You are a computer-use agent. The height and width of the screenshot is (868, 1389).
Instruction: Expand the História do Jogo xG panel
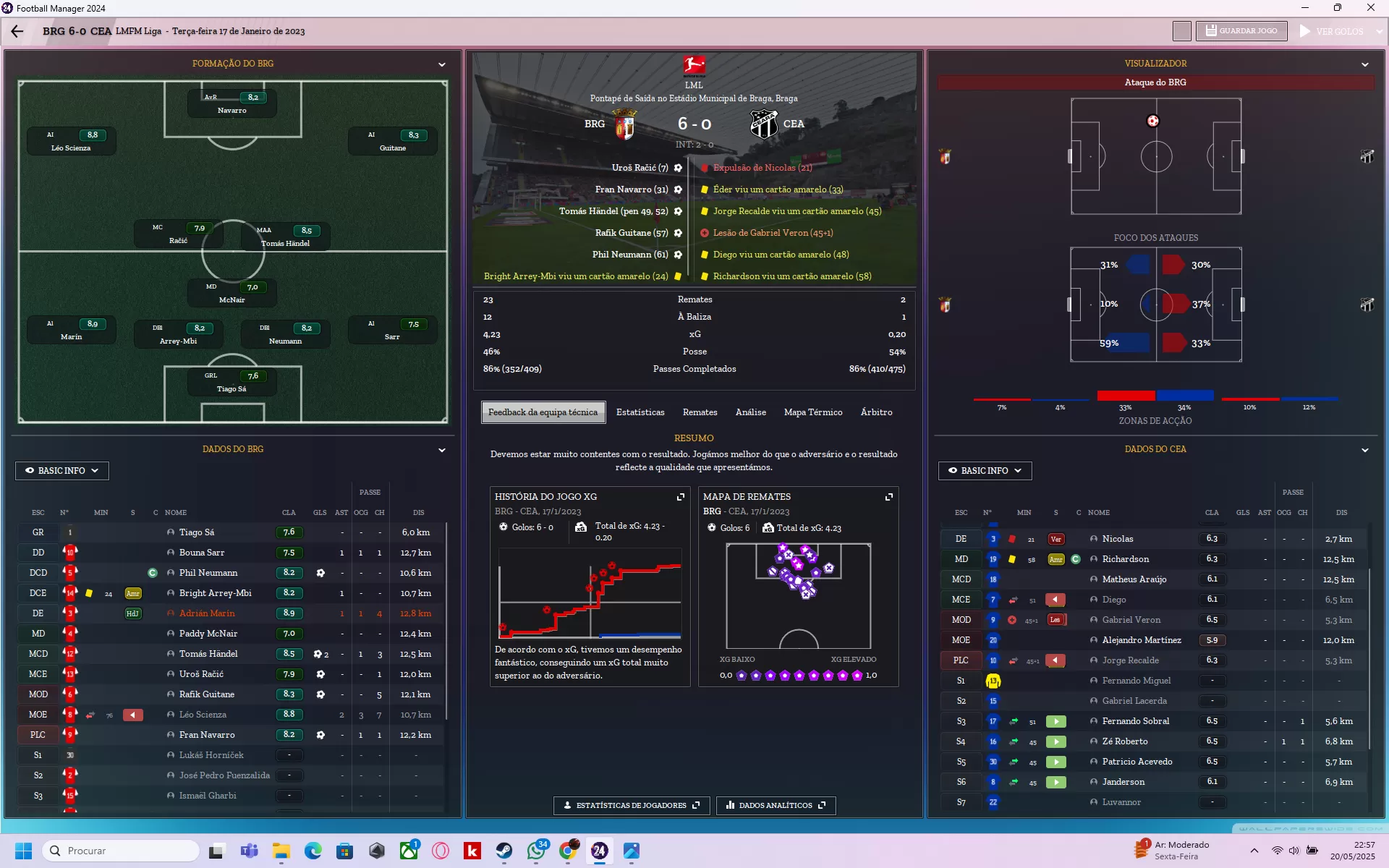680,497
